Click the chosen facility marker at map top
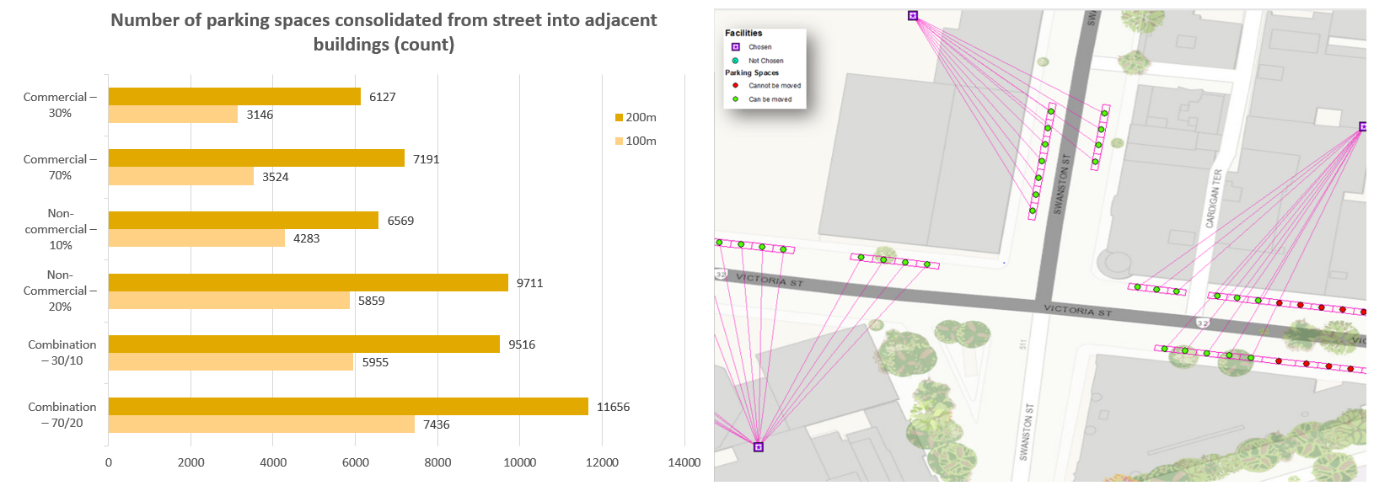The height and width of the screenshot is (491, 1379). (x=912, y=15)
